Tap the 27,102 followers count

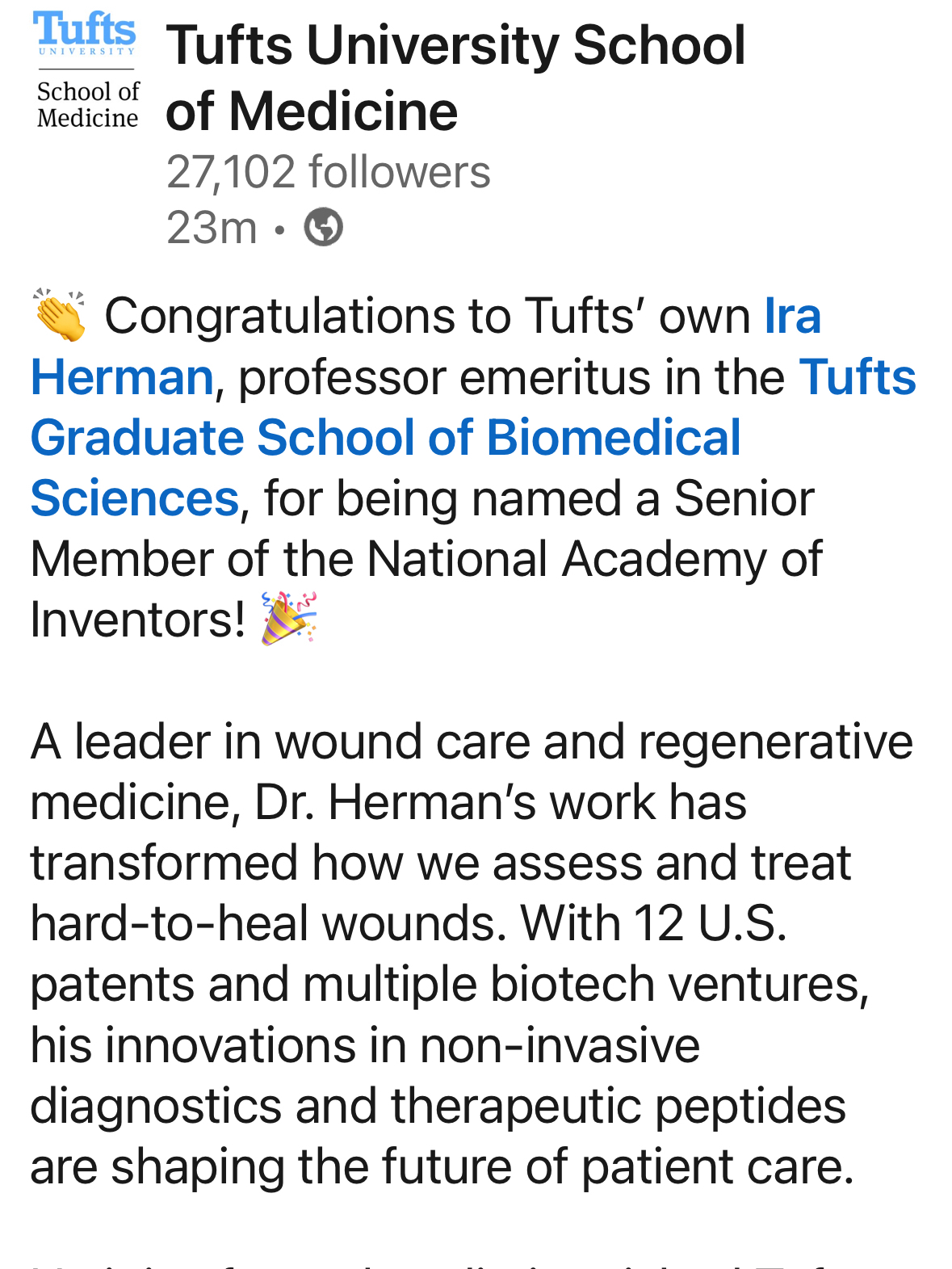[328, 172]
